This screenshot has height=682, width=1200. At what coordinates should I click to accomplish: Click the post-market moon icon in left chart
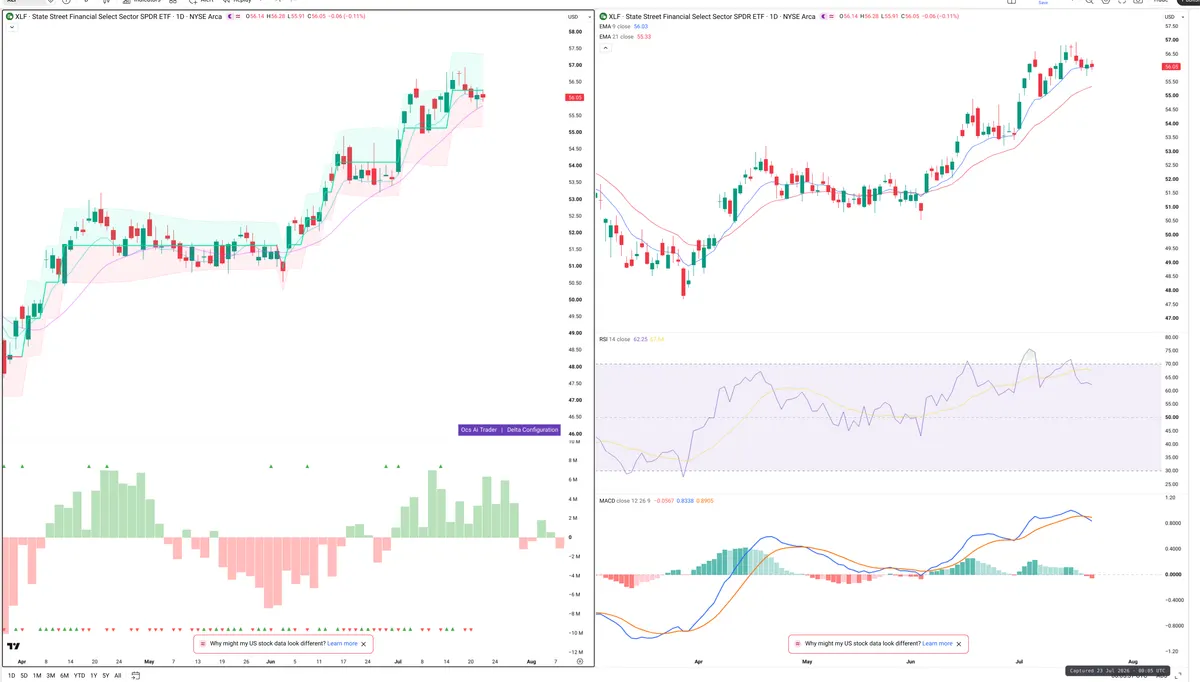[x=231, y=17]
